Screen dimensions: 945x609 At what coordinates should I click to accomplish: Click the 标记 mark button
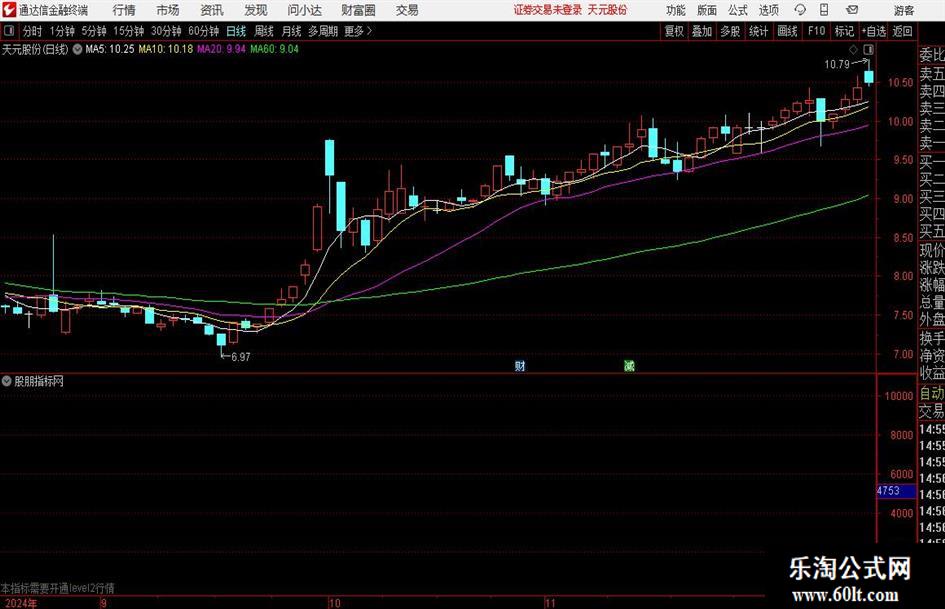point(844,31)
